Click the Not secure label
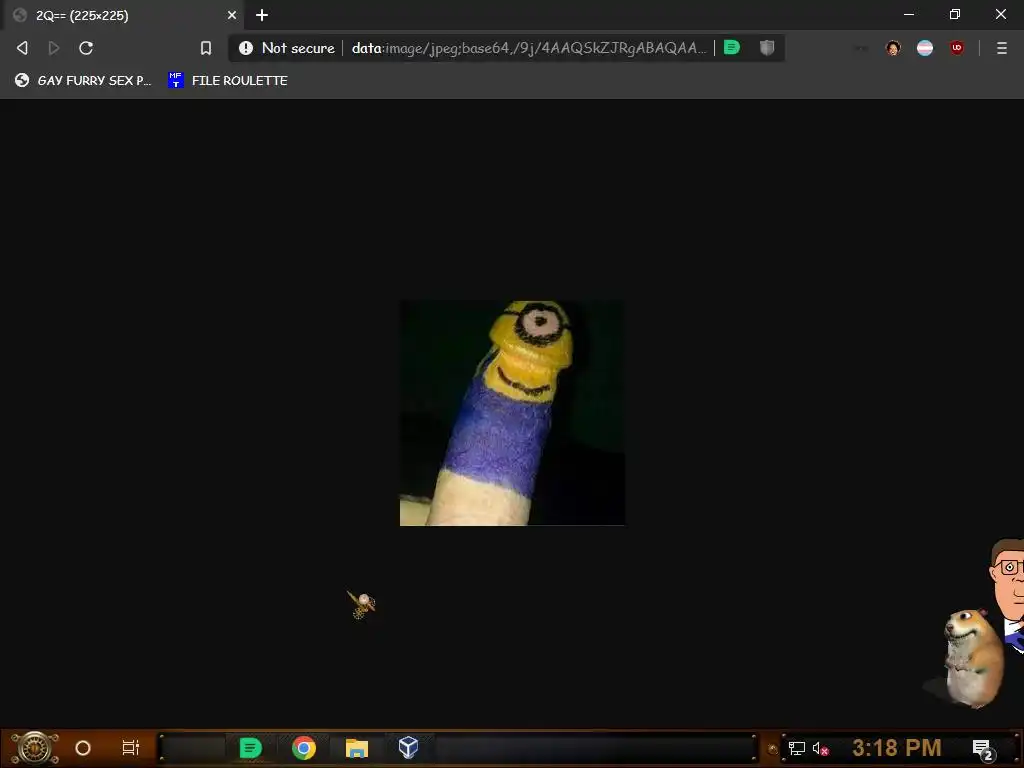The height and width of the screenshot is (768, 1024). click(298, 48)
